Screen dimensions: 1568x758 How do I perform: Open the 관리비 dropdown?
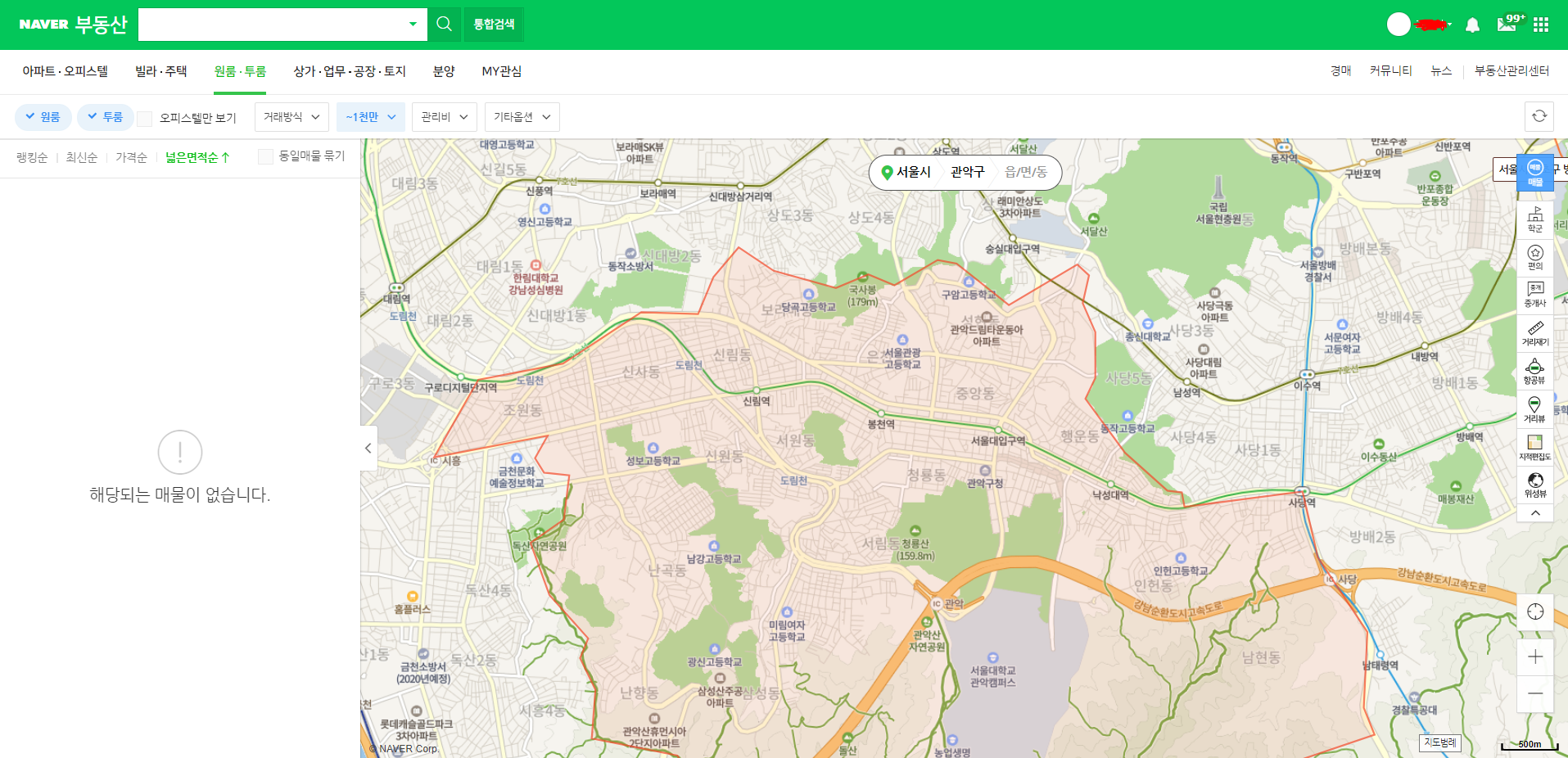pyautogui.click(x=445, y=117)
